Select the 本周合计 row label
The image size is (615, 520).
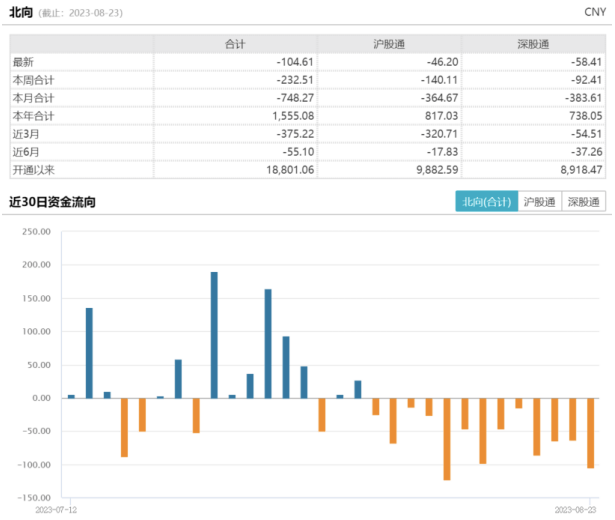[x=36, y=81]
